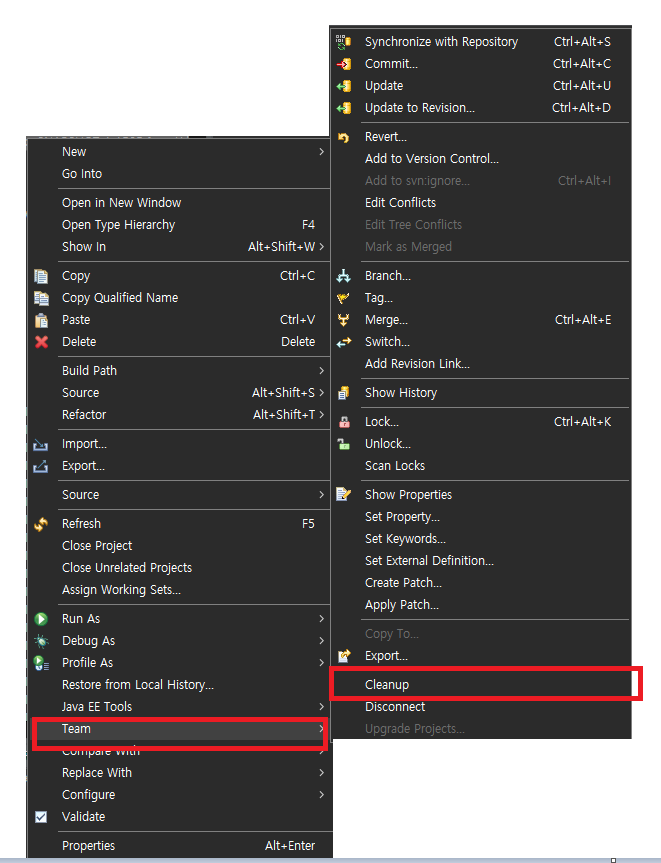The width and height of the screenshot is (661, 863).
Task: Click the Copy Qualified Name icon
Action: pyautogui.click(x=41, y=298)
